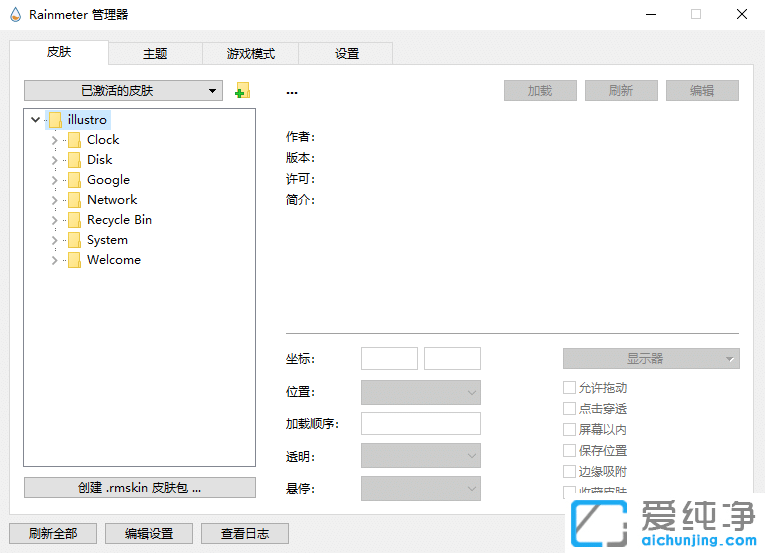Click the second 坐标 input field
Viewport: 765px width, 553px height.
(452, 359)
